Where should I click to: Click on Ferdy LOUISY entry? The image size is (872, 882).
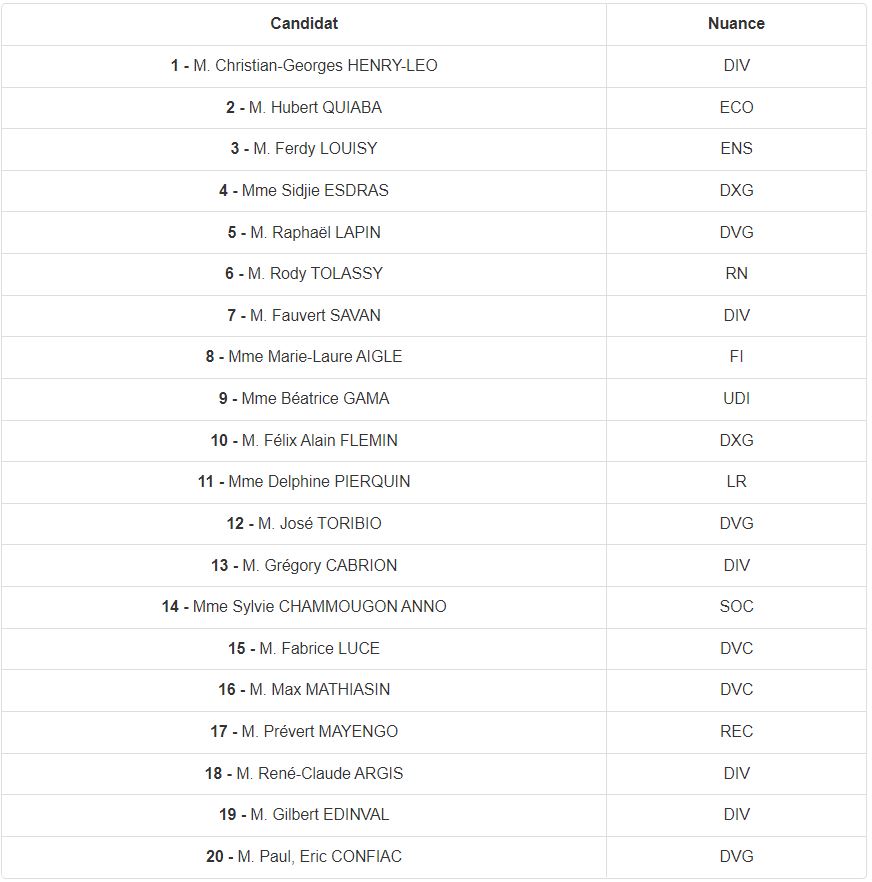304,148
